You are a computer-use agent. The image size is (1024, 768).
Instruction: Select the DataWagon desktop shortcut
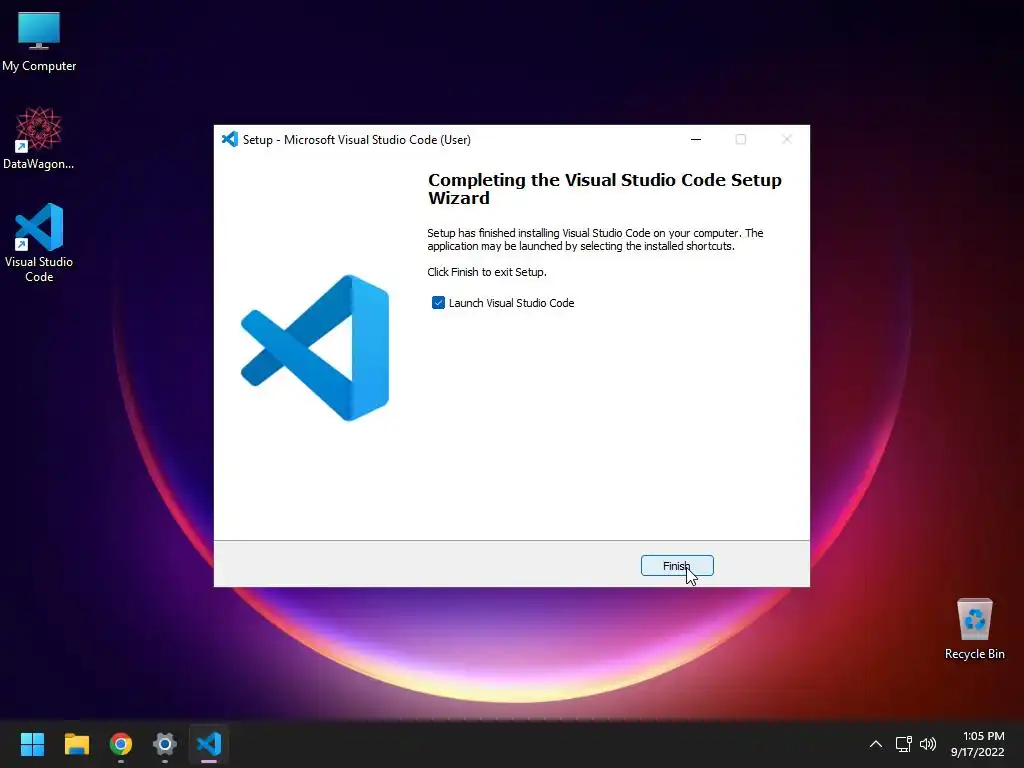tap(39, 138)
